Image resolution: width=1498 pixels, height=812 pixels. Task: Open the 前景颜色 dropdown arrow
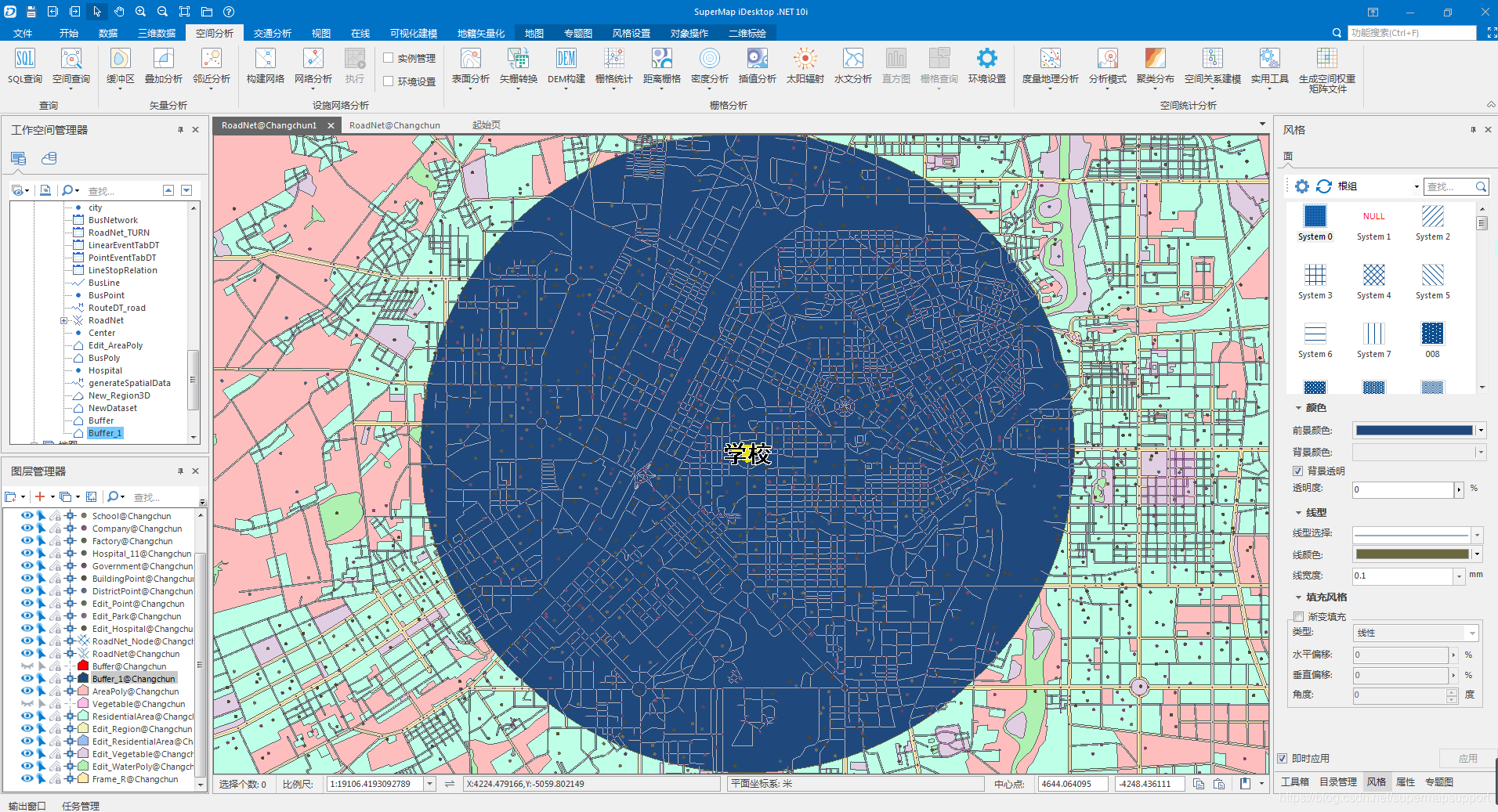pos(1481,430)
